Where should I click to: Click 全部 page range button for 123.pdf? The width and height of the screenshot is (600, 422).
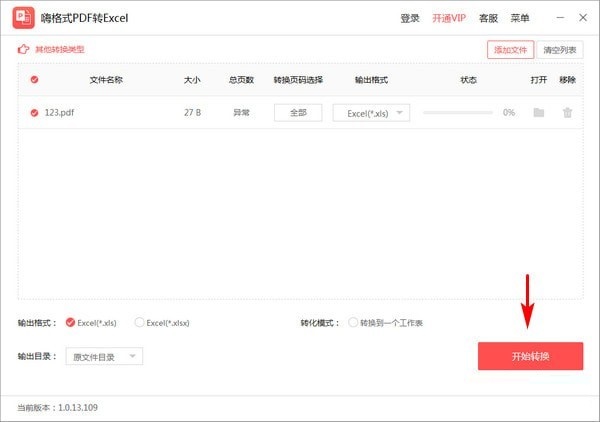[x=298, y=113]
